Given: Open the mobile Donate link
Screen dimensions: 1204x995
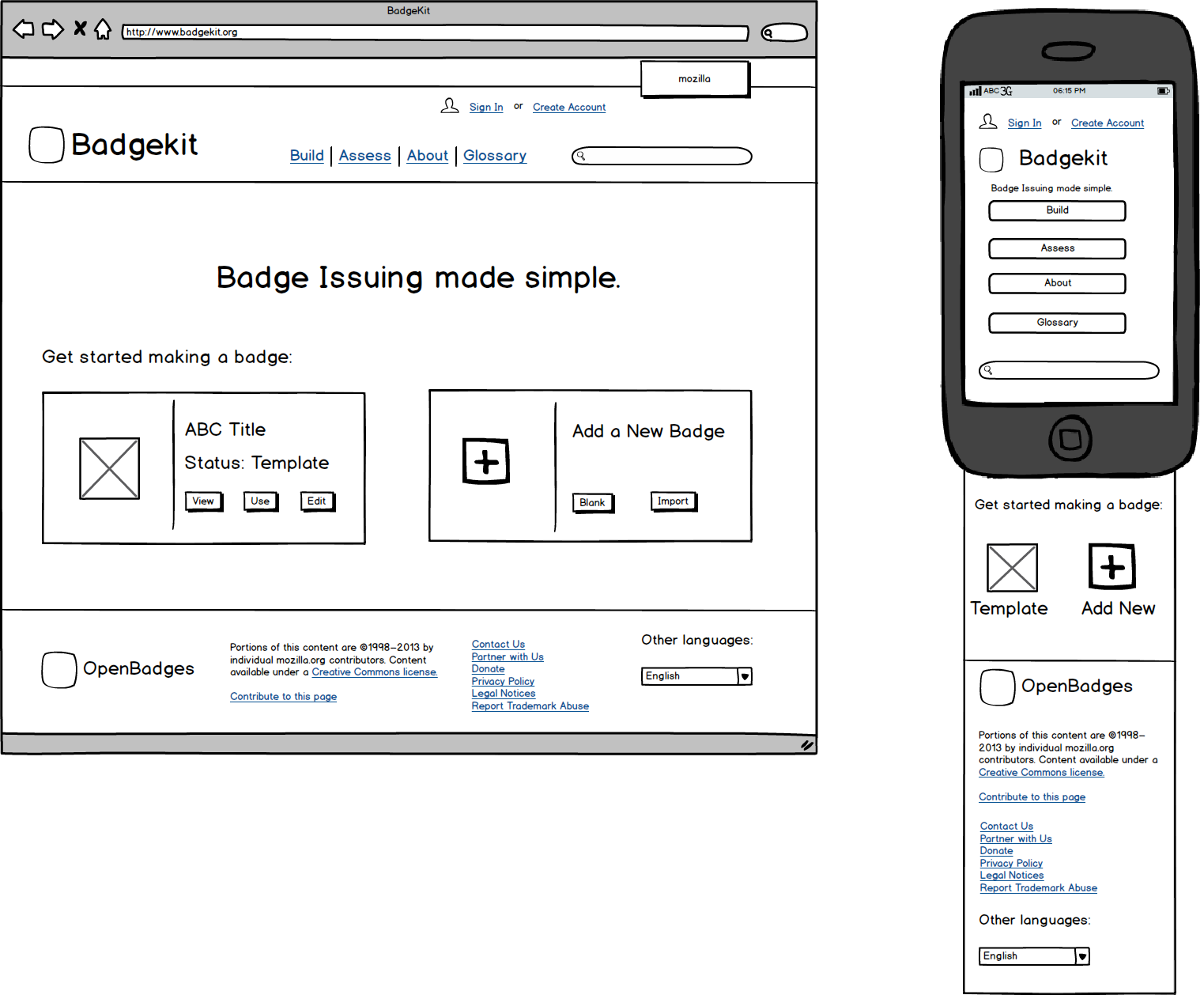Looking at the screenshot, I should click(x=997, y=851).
